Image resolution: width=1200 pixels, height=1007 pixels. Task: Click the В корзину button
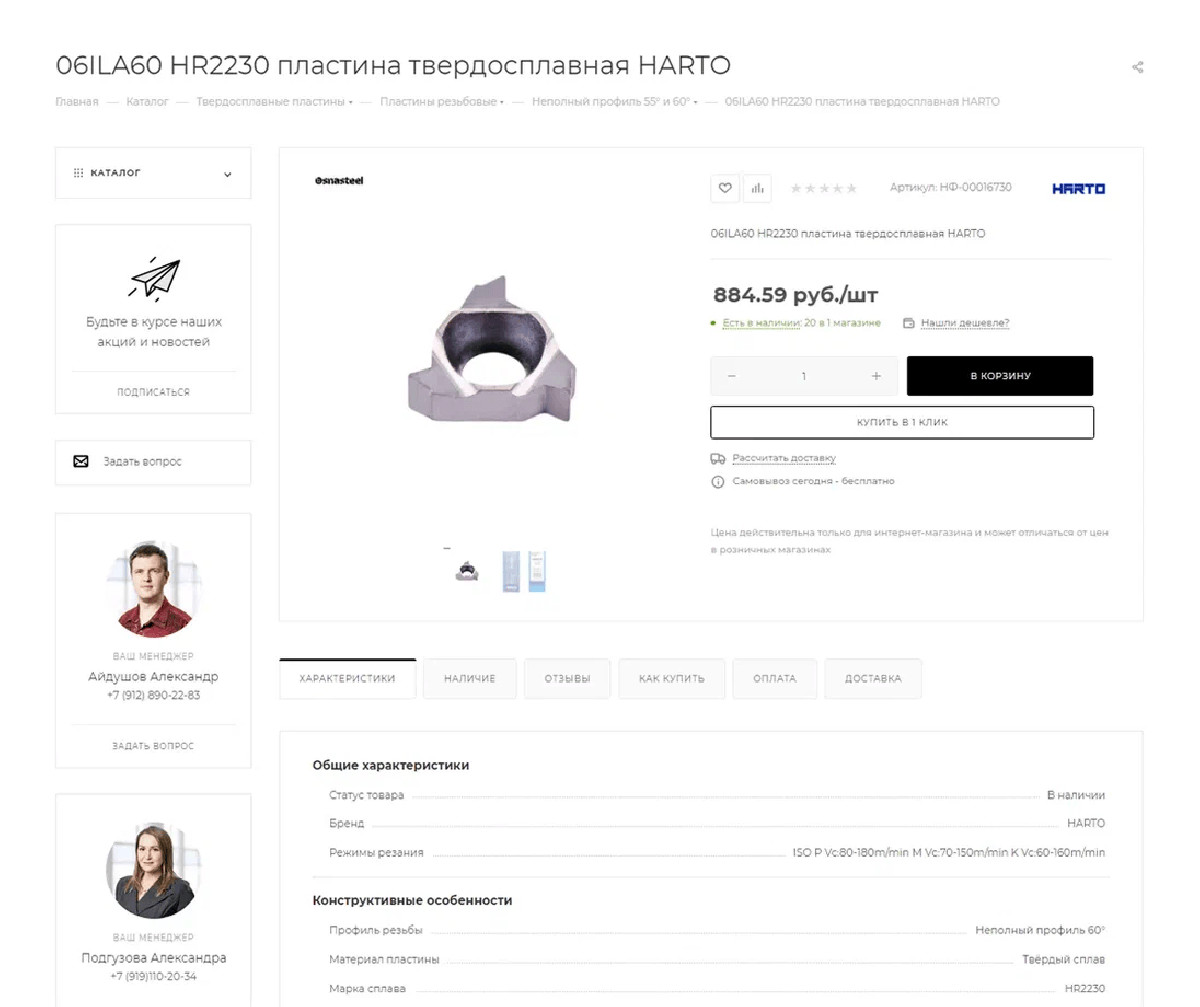click(1000, 376)
